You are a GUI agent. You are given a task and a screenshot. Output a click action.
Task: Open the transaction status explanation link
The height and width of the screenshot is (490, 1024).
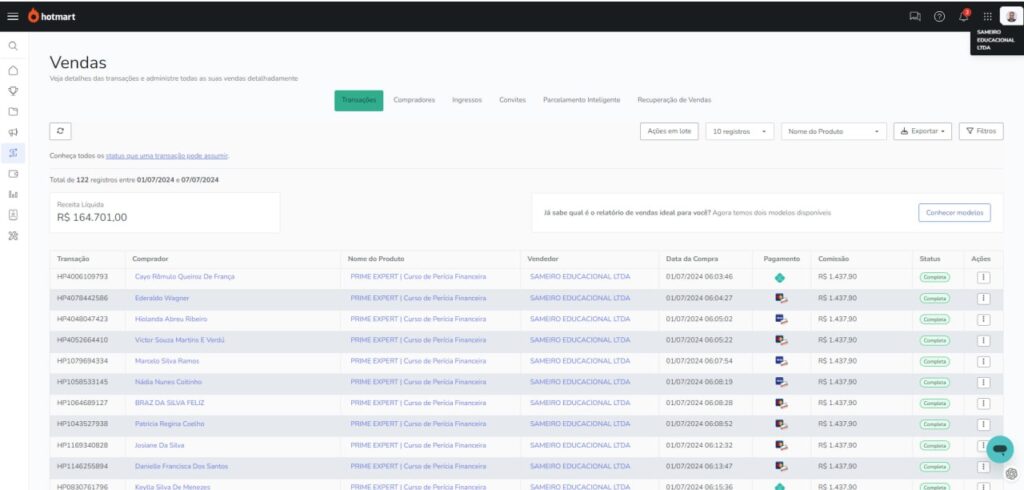pos(167,156)
